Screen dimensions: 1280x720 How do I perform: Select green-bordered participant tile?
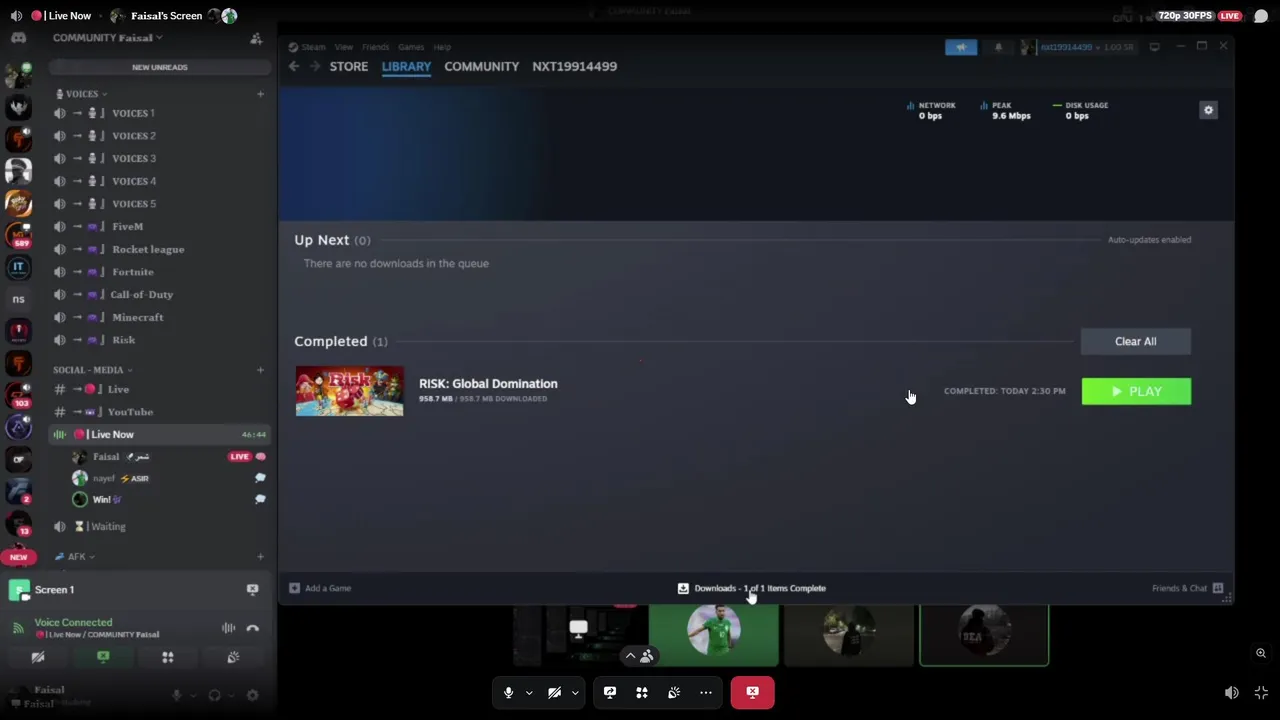[984, 635]
